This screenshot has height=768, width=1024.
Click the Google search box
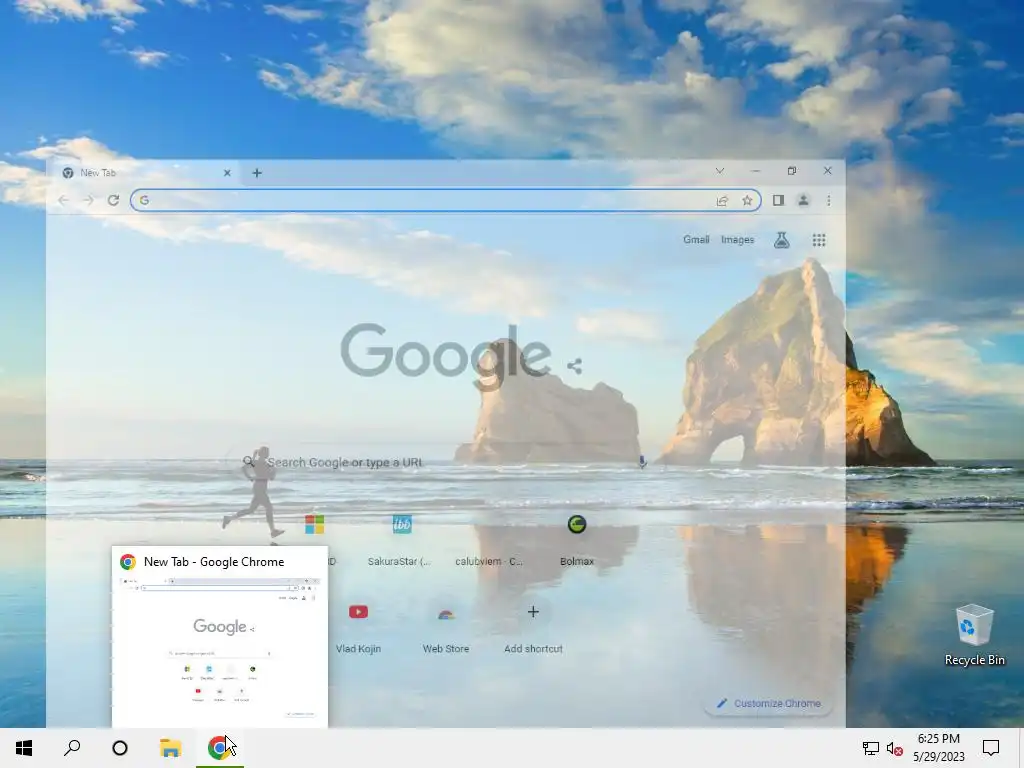444,462
